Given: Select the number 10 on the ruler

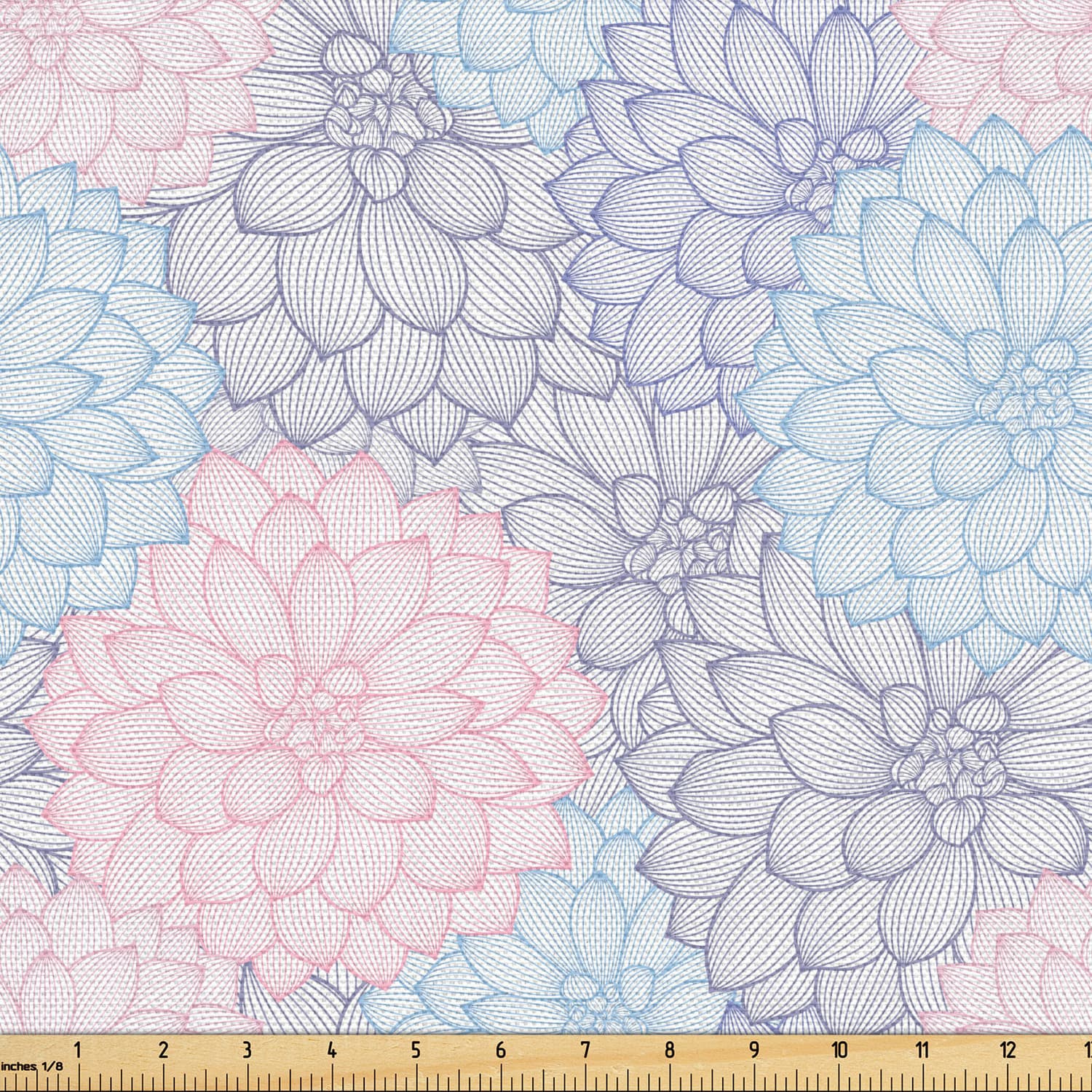Looking at the screenshot, I should tap(840, 1050).
